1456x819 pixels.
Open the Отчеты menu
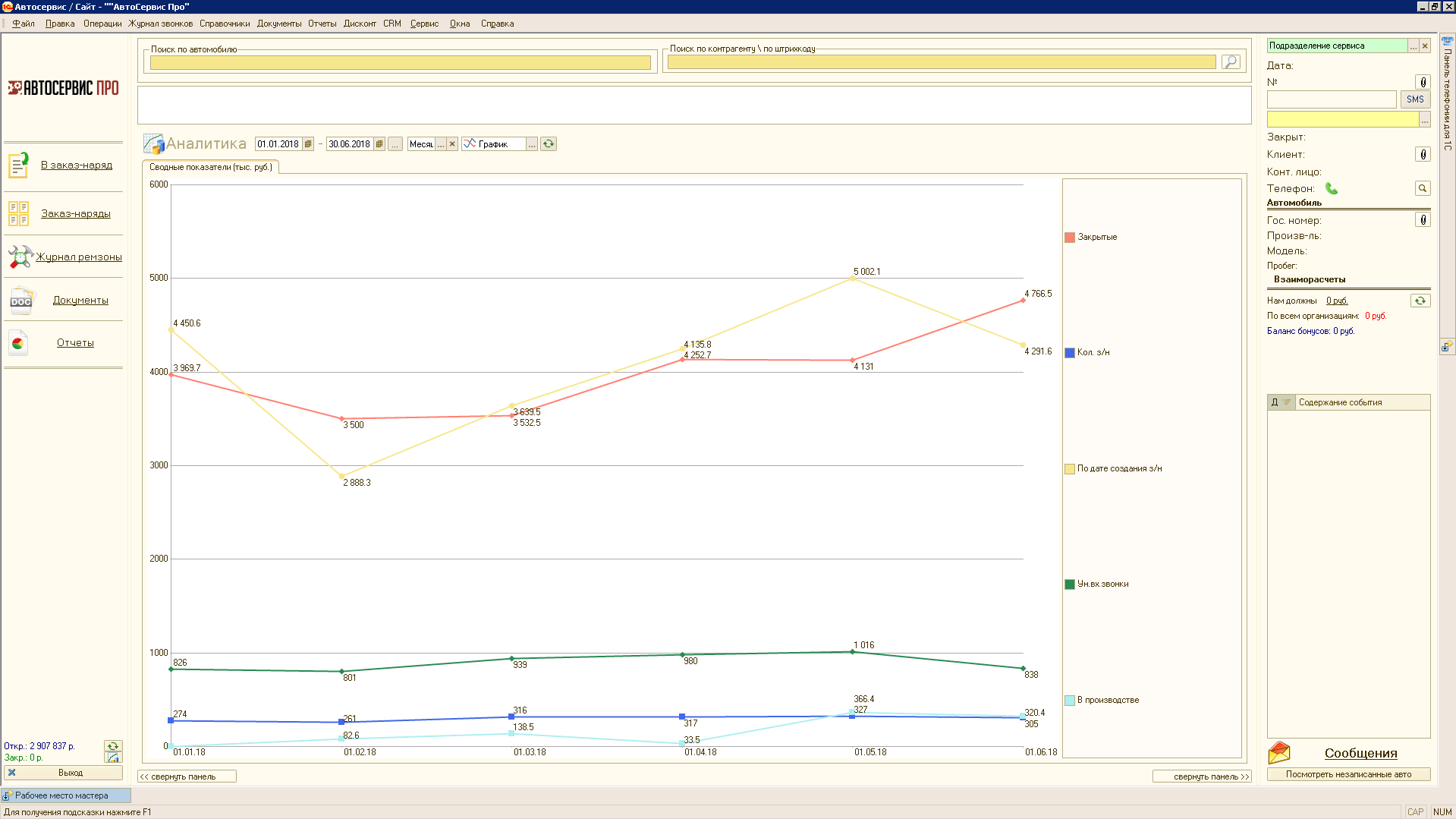pyautogui.click(x=322, y=24)
